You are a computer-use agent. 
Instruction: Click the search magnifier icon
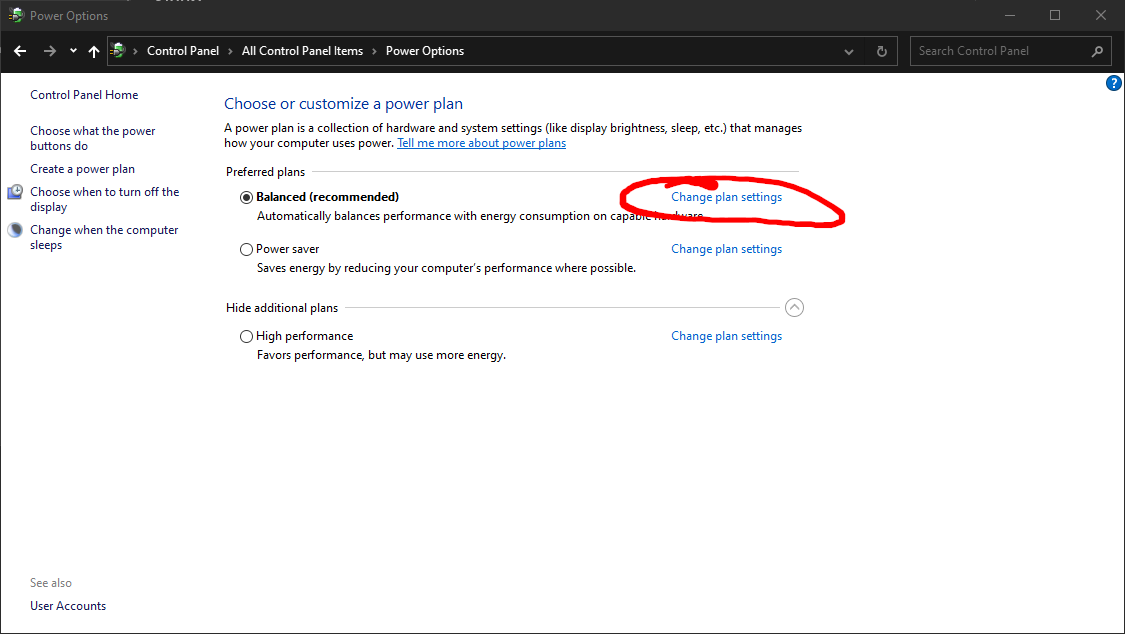1097,51
